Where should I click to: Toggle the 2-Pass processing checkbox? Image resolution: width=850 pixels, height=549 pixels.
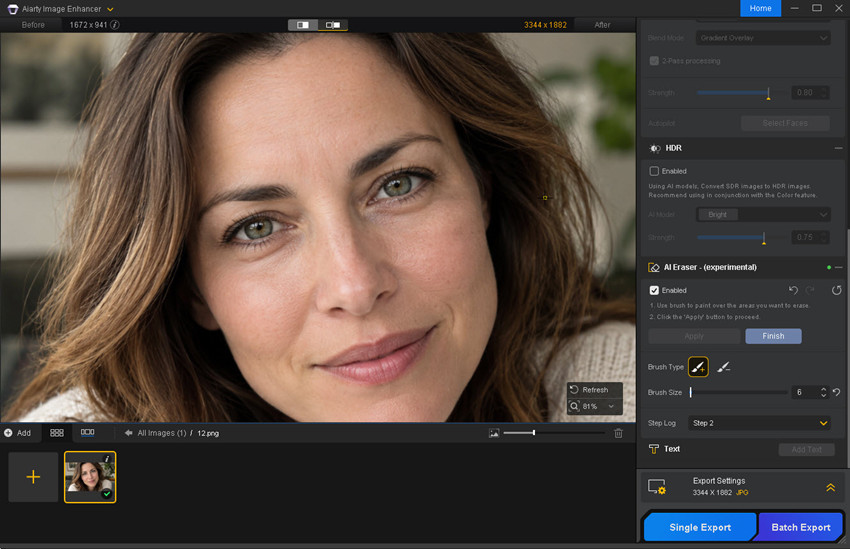[x=654, y=61]
